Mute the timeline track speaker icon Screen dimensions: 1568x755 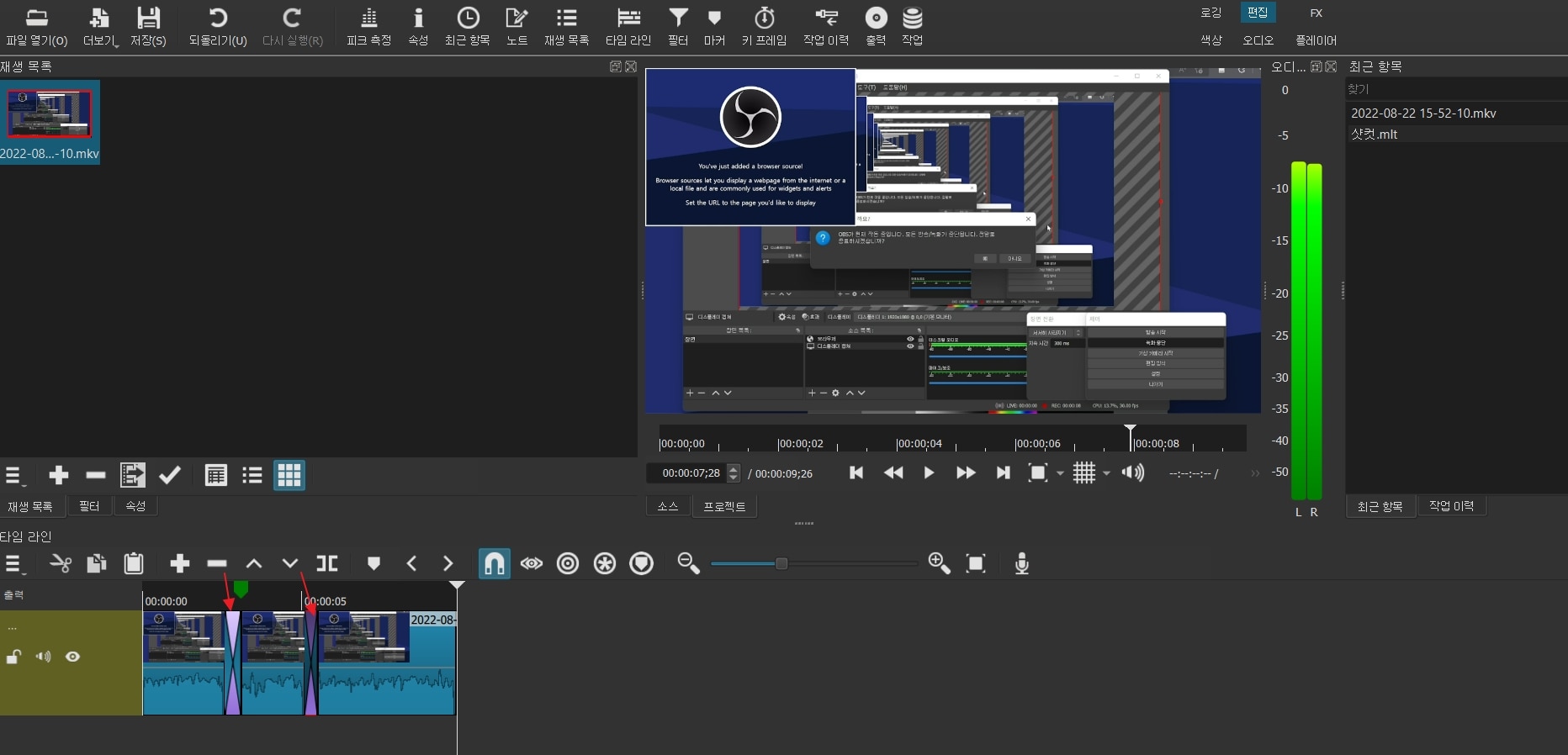tap(43, 657)
